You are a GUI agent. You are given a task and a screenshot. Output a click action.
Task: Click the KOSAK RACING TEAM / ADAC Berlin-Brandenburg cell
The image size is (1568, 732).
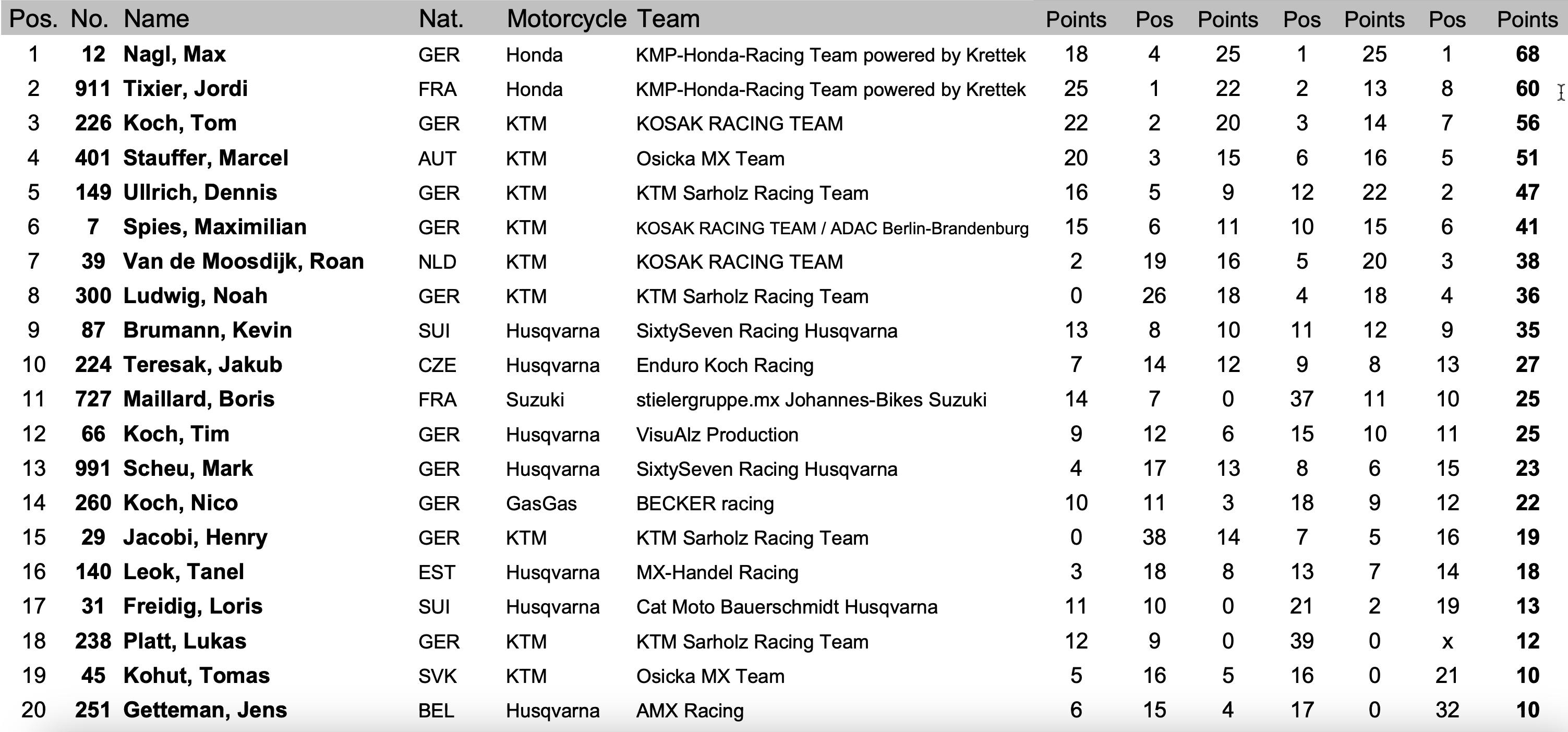pos(831,228)
